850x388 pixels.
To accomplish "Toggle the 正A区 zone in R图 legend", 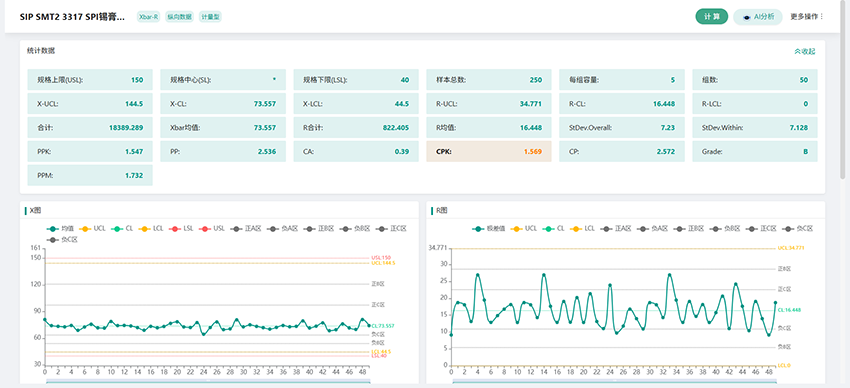I will [x=616, y=229].
